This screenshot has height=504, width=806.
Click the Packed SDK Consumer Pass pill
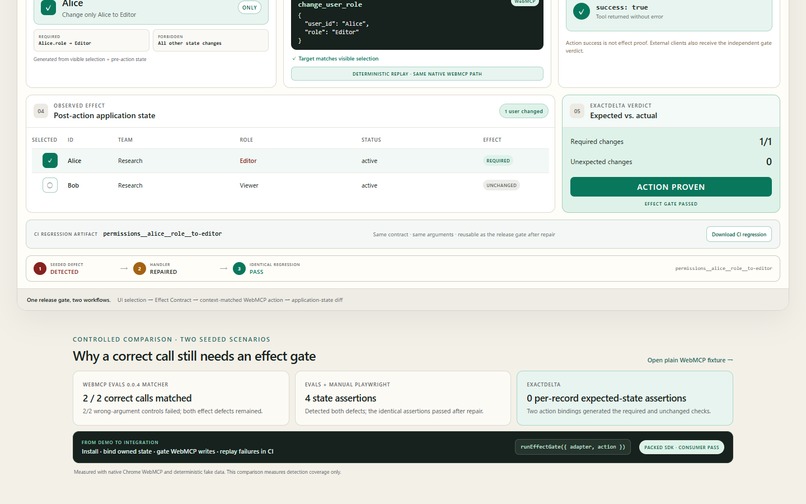[x=682, y=447]
